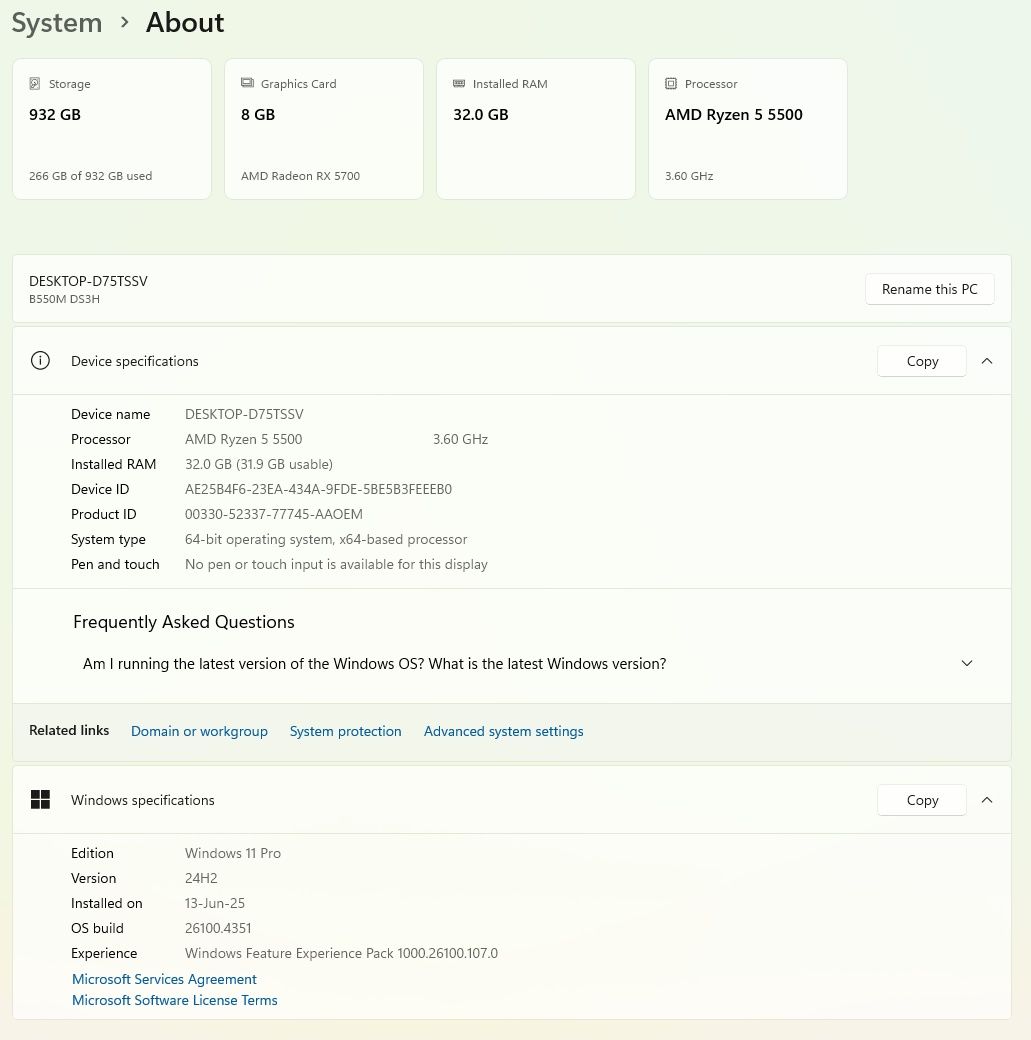Open the Installed RAM 32.0 GB card
This screenshot has height=1040, width=1031.
pos(536,129)
